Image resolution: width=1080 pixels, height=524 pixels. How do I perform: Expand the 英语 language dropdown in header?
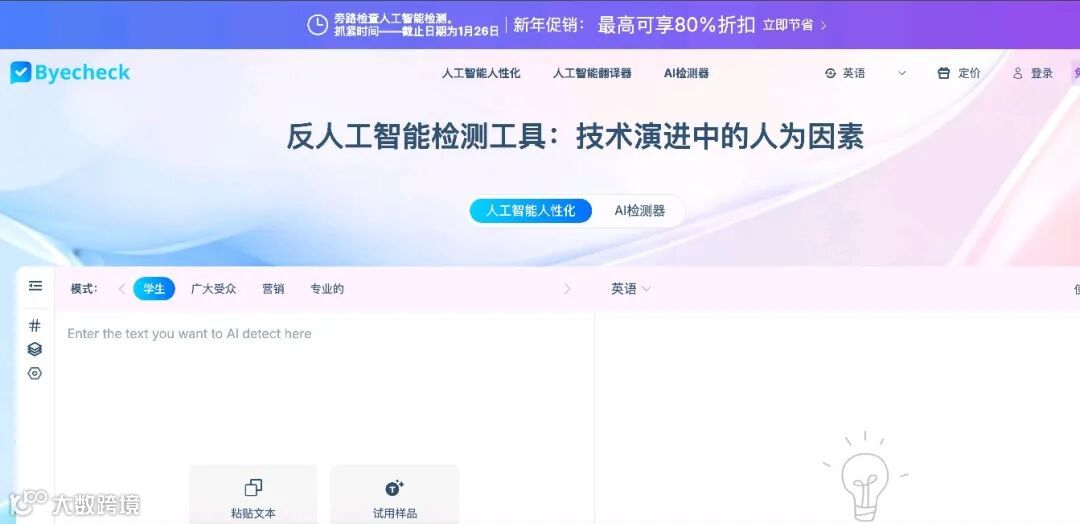[x=865, y=73]
